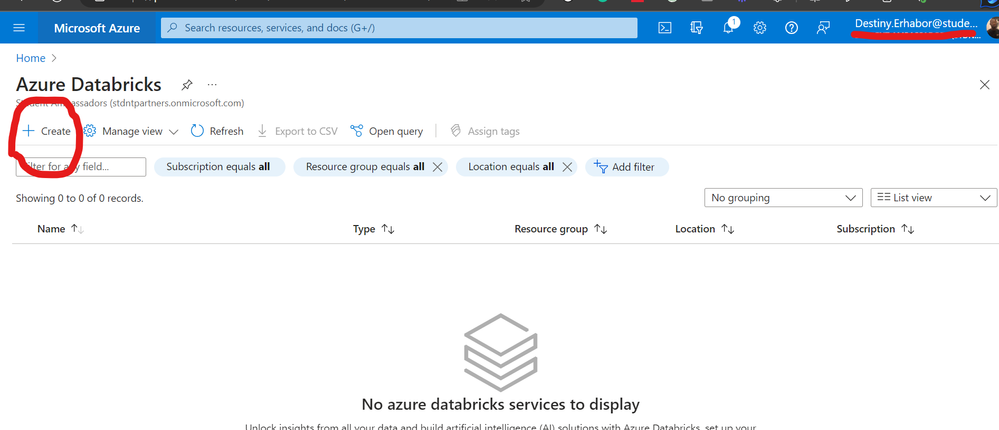Open the More options ellipsis beside title
This screenshot has height=430, width=999.
click(x=212, y=84)
